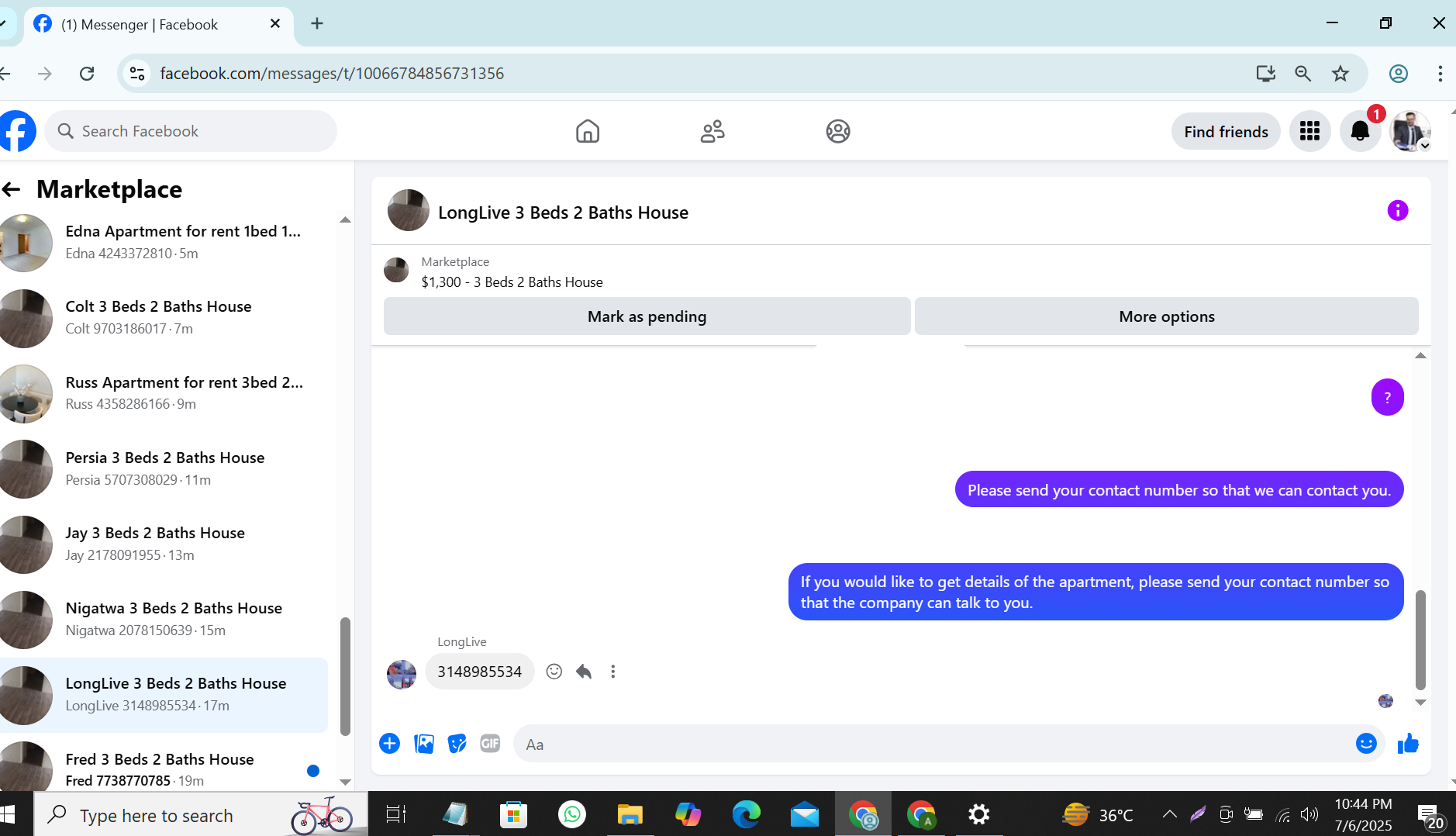Open the Groups icon in top navigation
Image resolution: width=1456 pixels, height=836 pixels.
point(838,131)
